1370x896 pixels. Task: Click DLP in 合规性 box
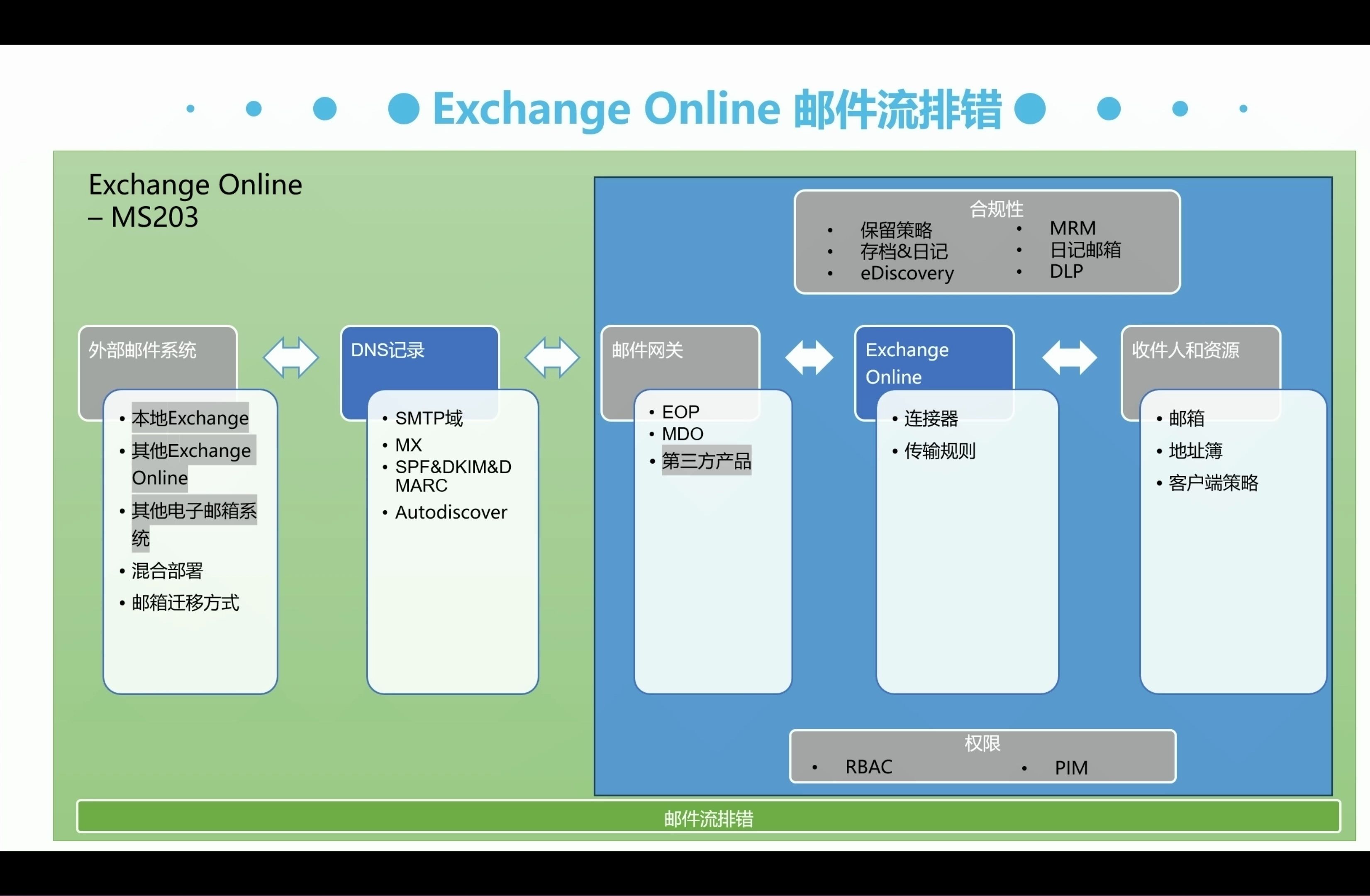click(1066, 271)
